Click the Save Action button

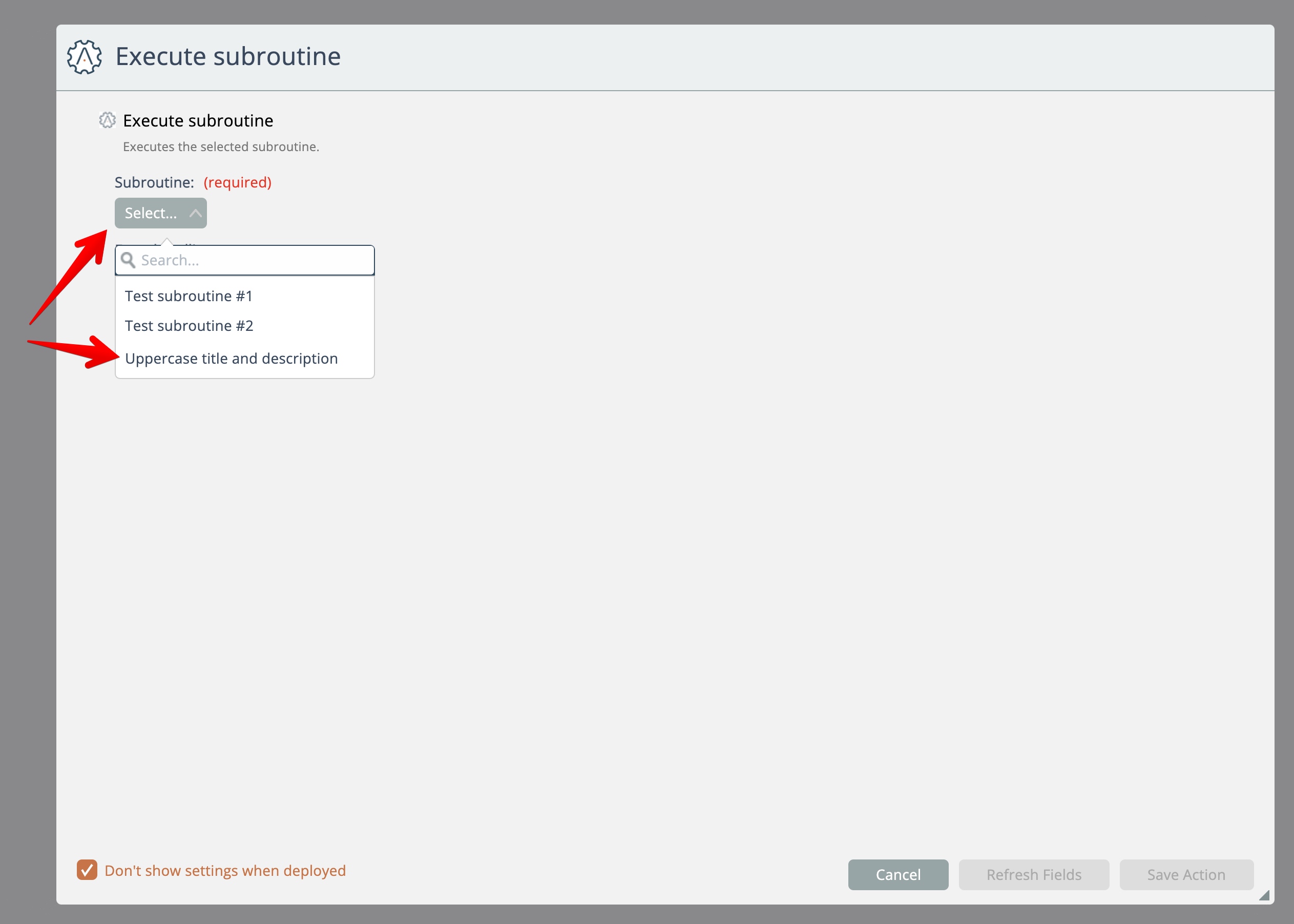pyautogui.click(x=1186, y=874)
